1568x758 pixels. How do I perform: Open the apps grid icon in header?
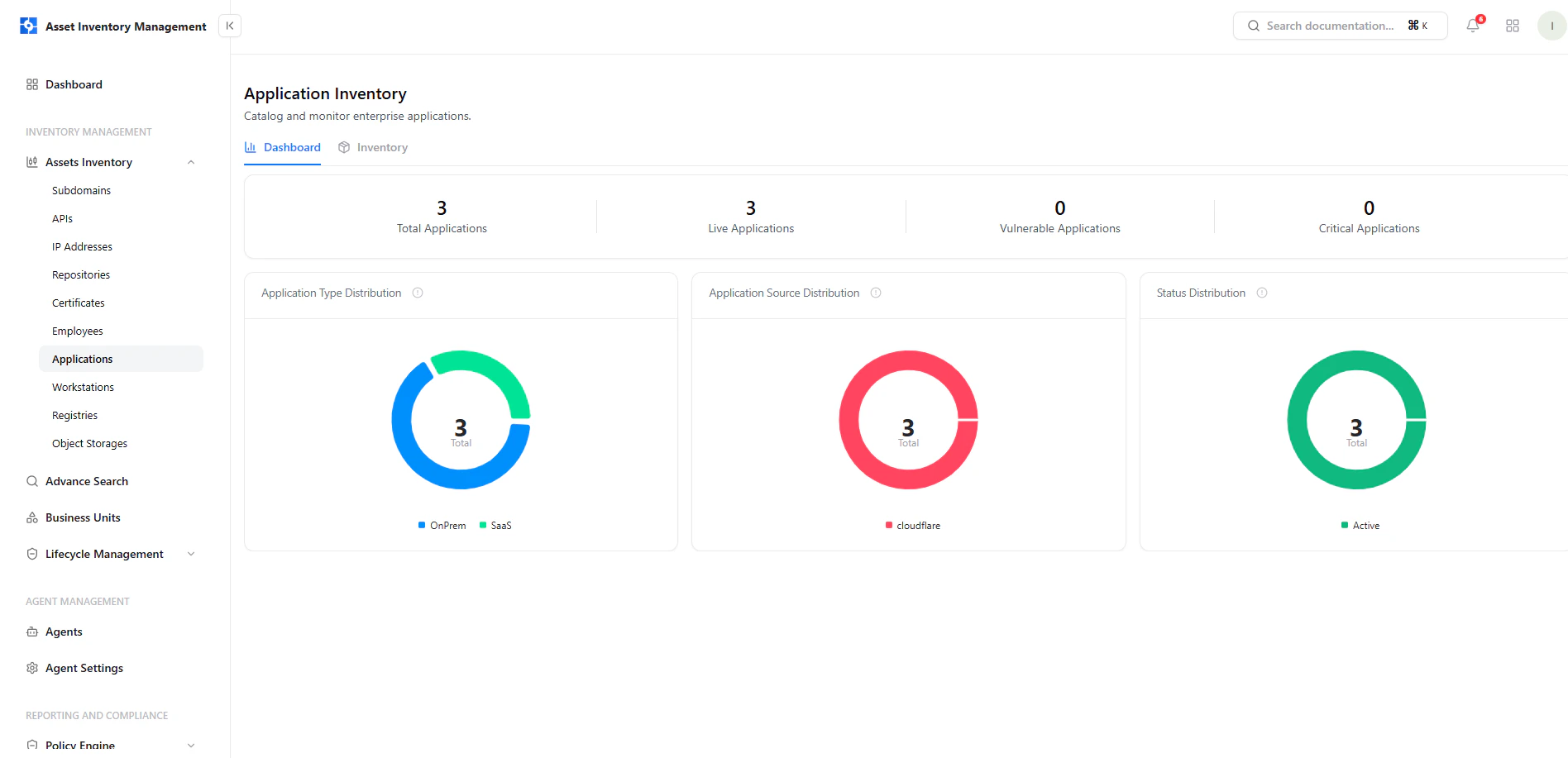tap(1513, 26)
